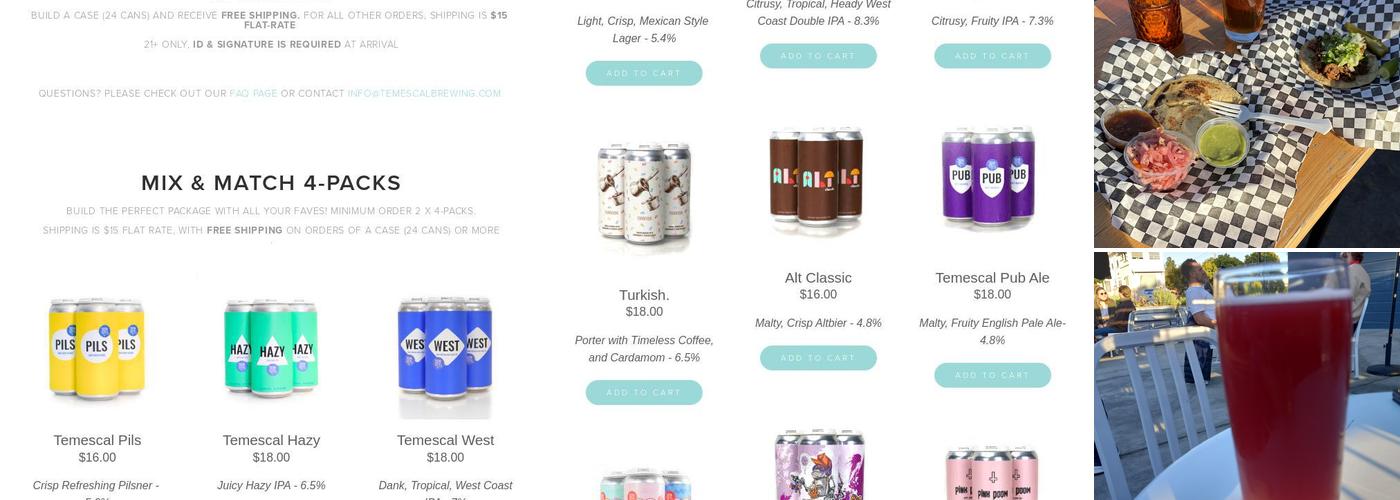1400x500 pixels.
Task: View the red beer glass photo
Action: tap(1247, 376)
